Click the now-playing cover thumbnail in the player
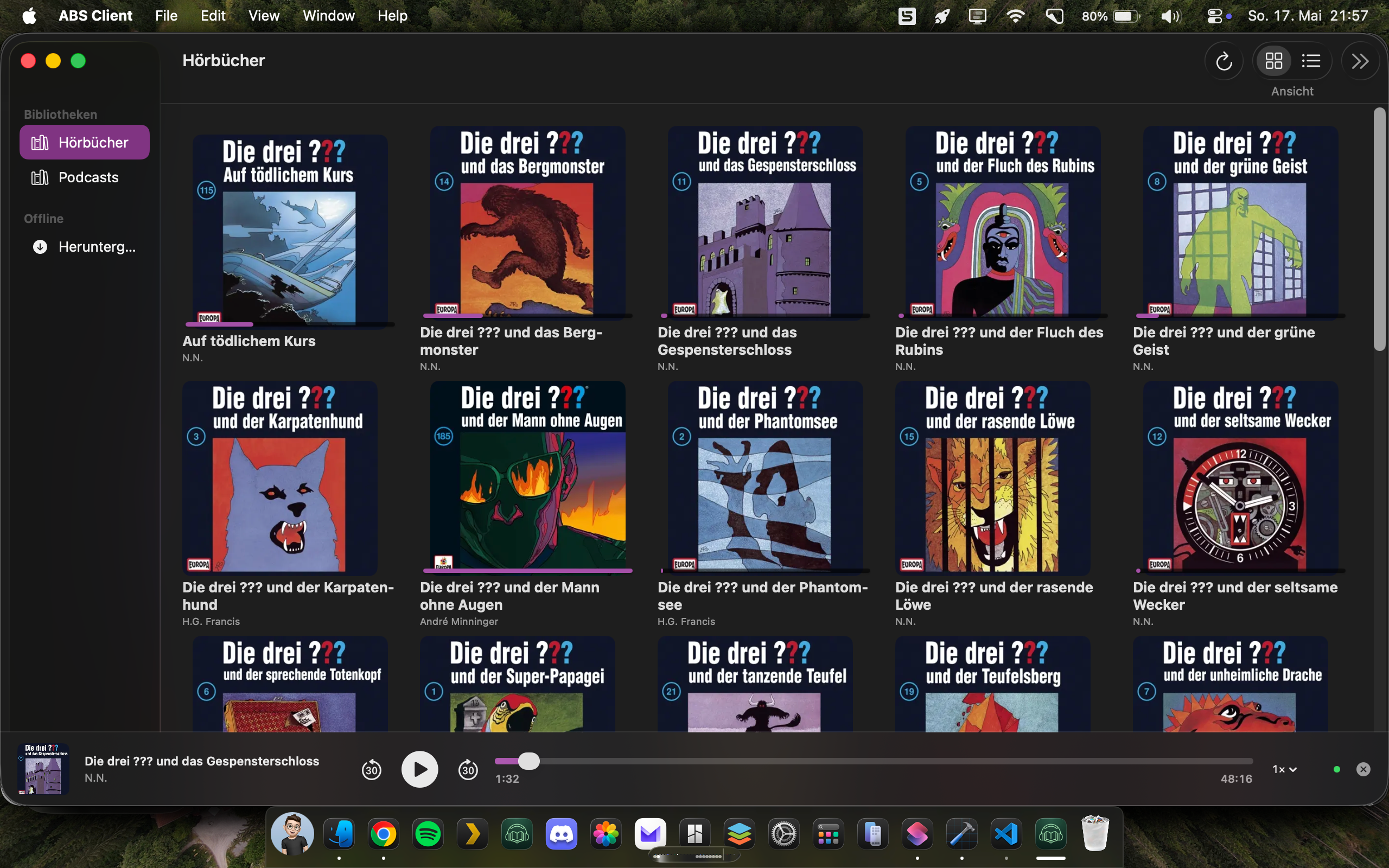1389x868 pixels. (43, 769)
